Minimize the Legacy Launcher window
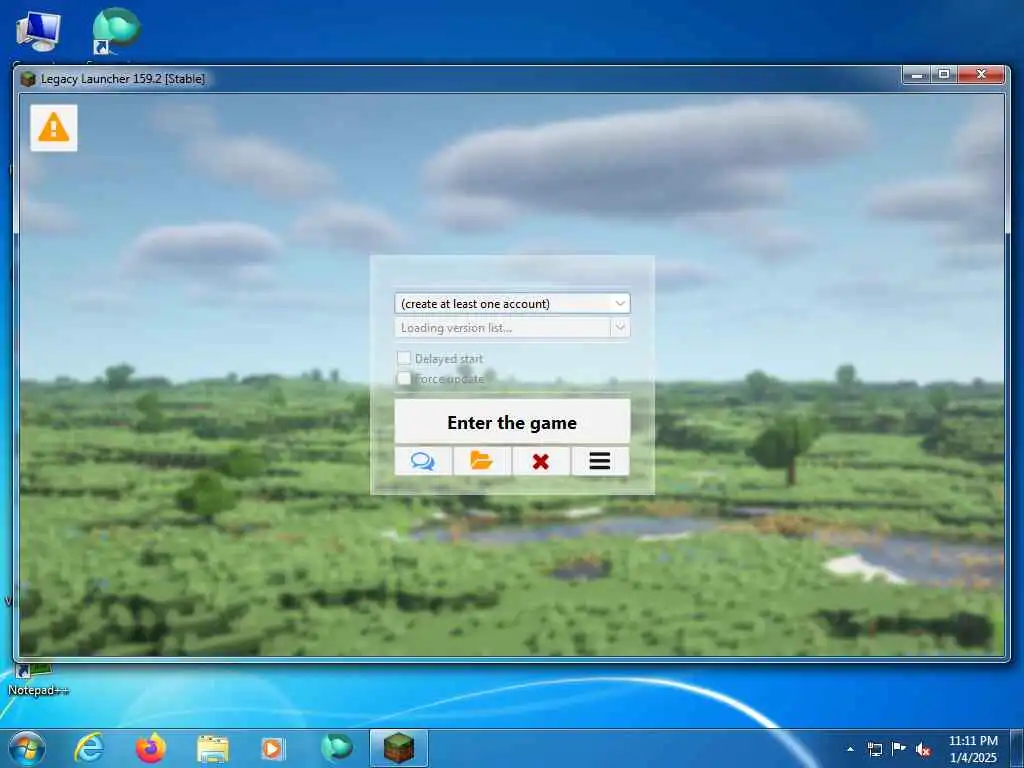Screen dimensions: 1024x768 [x=917, y=75]
